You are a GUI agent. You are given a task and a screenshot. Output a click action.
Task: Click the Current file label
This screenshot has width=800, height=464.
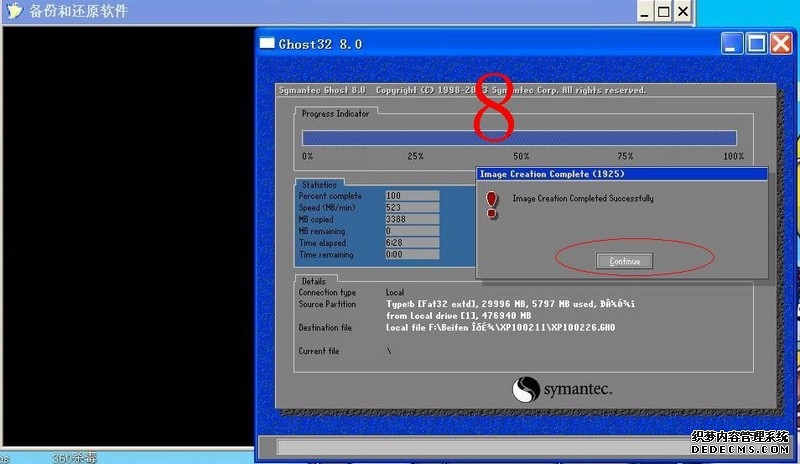[x=319, y=351]
